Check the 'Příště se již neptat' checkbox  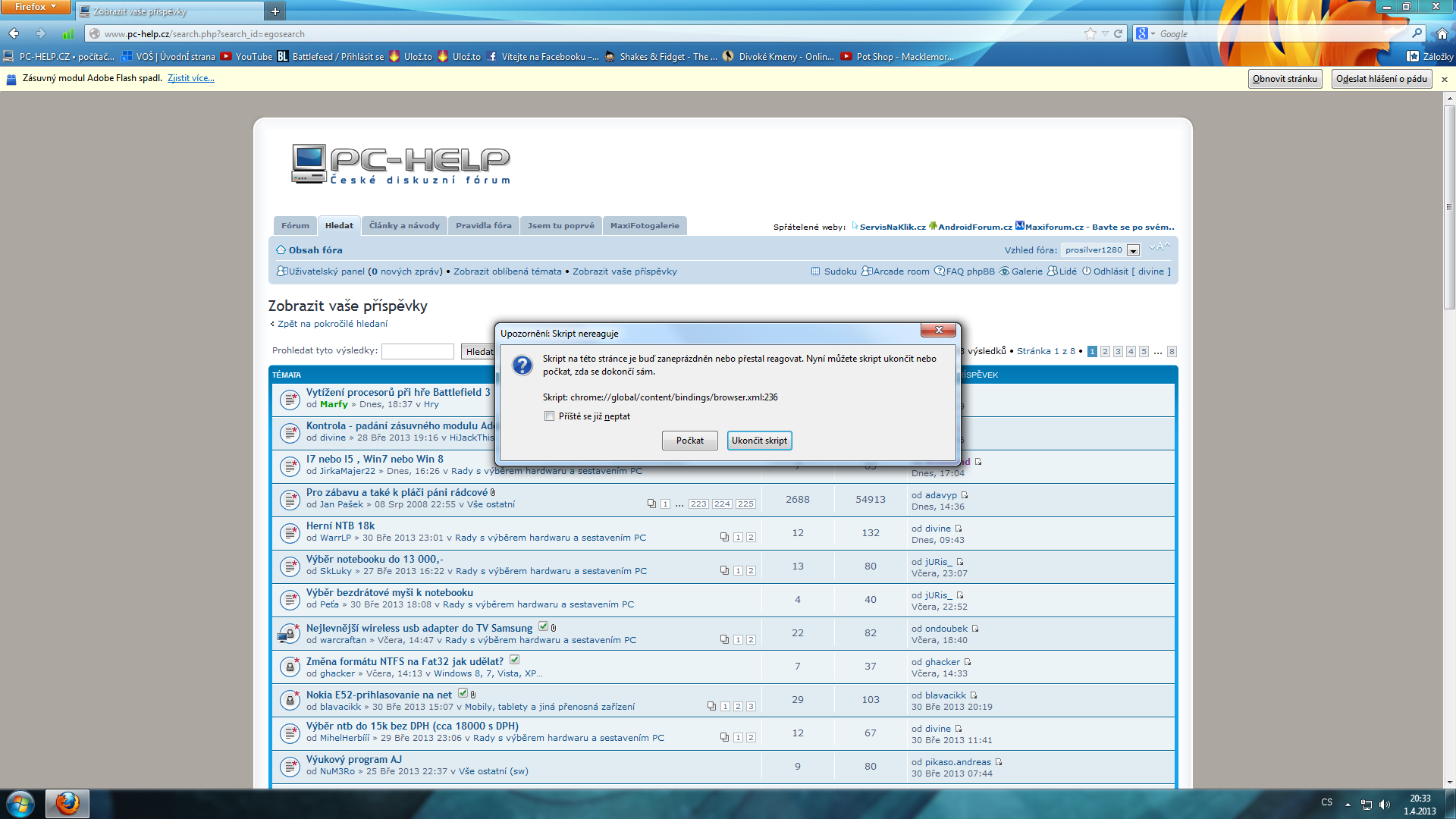pos(549,416)
